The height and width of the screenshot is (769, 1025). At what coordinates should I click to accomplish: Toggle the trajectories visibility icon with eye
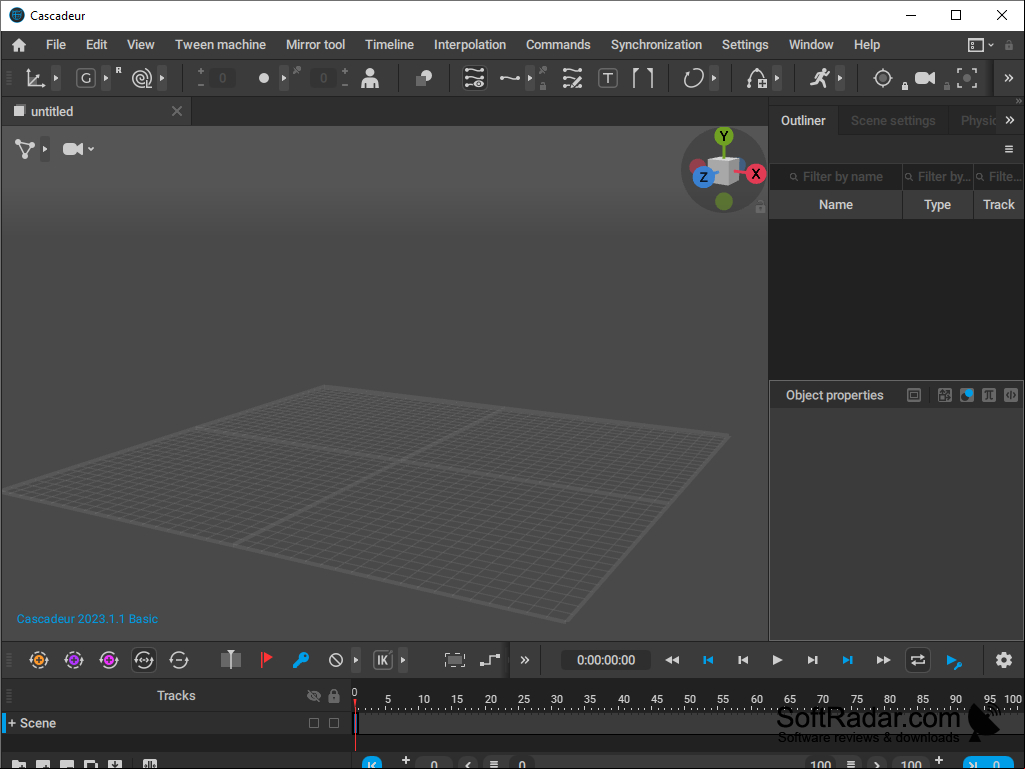click(x=475, y=78)
